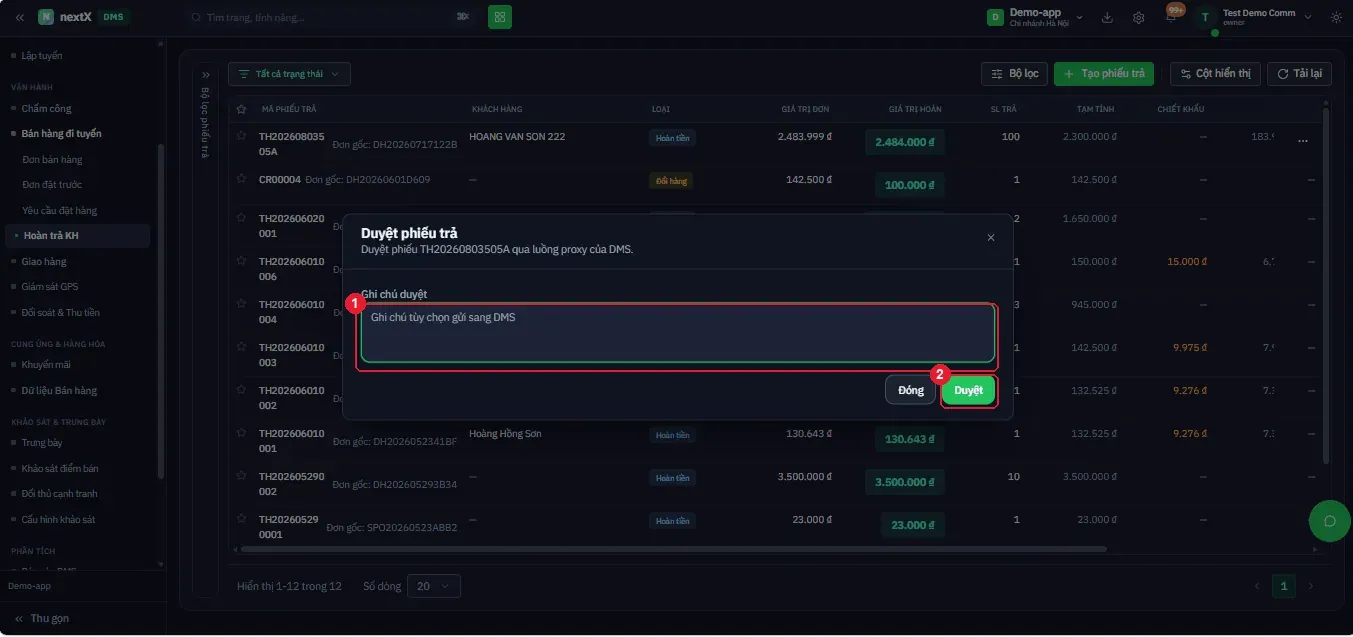This screenshot has width=1353, height=637.
Task: Open the Số dòng 20 rows dropdown
Action: 434,586
